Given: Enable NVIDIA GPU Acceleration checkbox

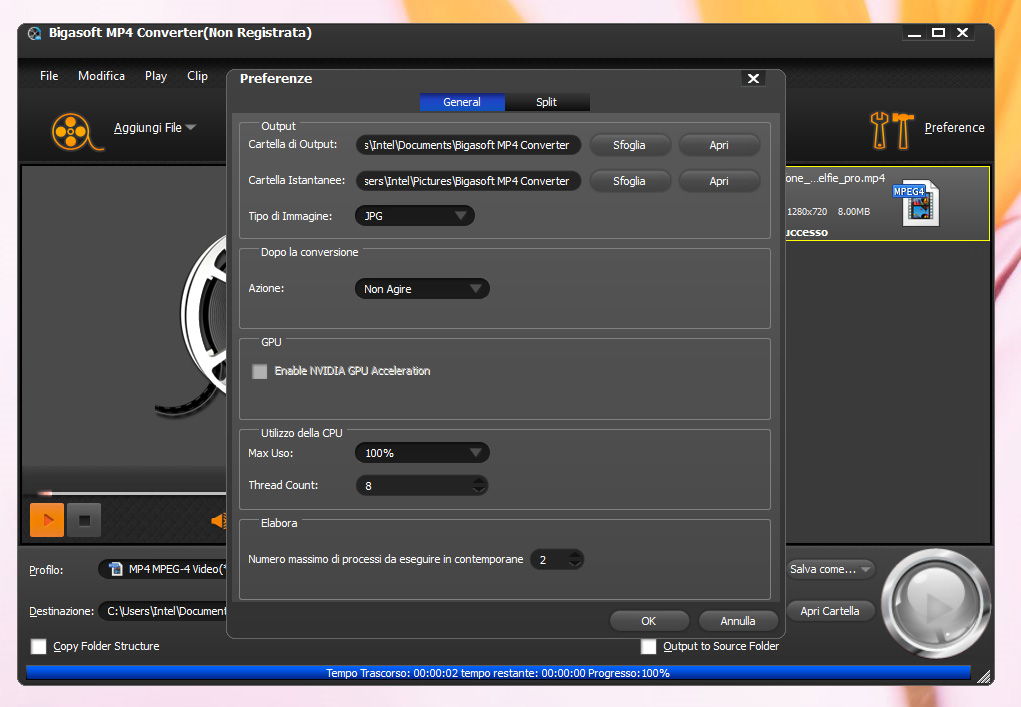Looking at the screenshot, I should pos(260,371).
